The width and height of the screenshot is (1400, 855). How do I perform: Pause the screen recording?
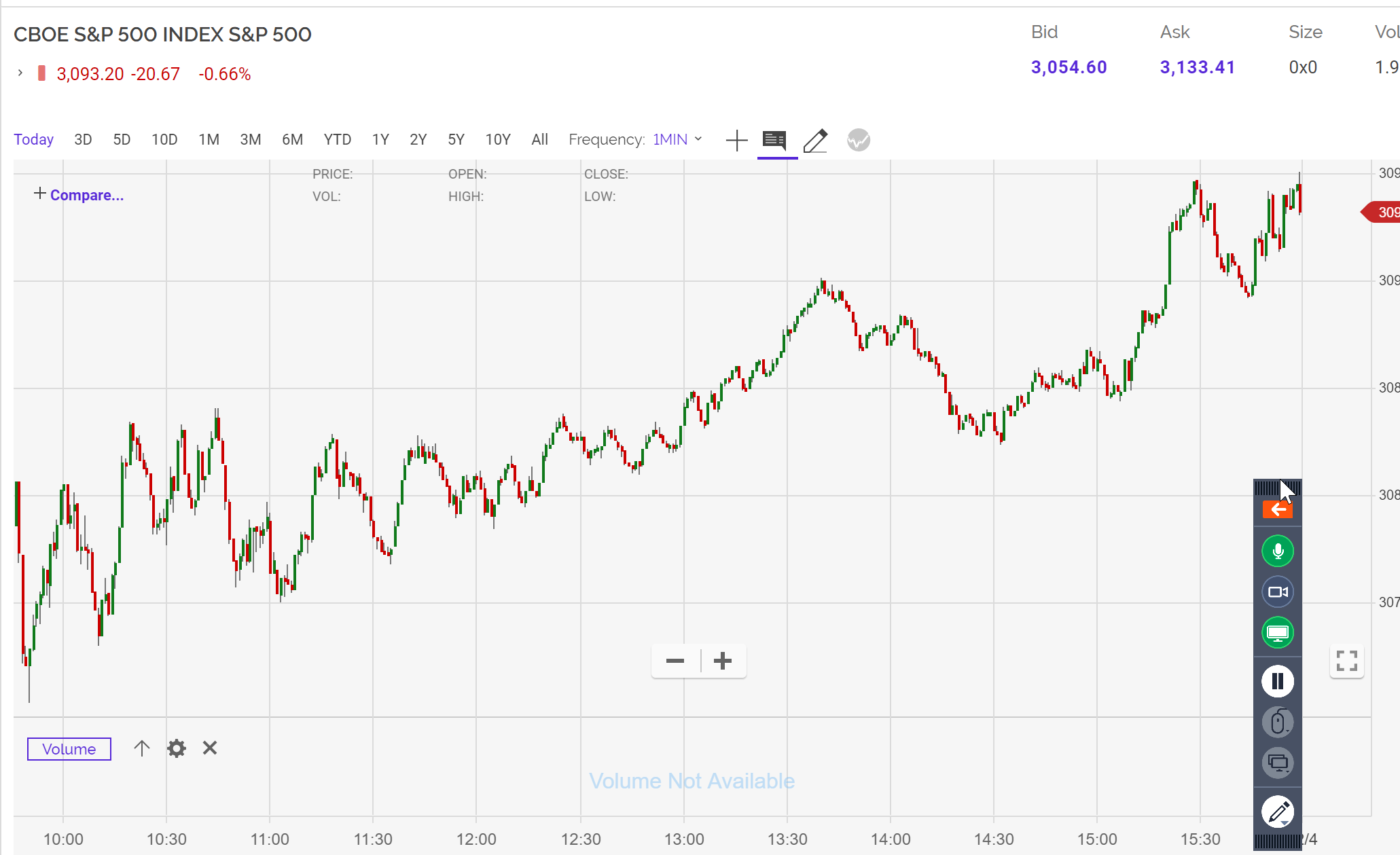[x=1277, y=681]
